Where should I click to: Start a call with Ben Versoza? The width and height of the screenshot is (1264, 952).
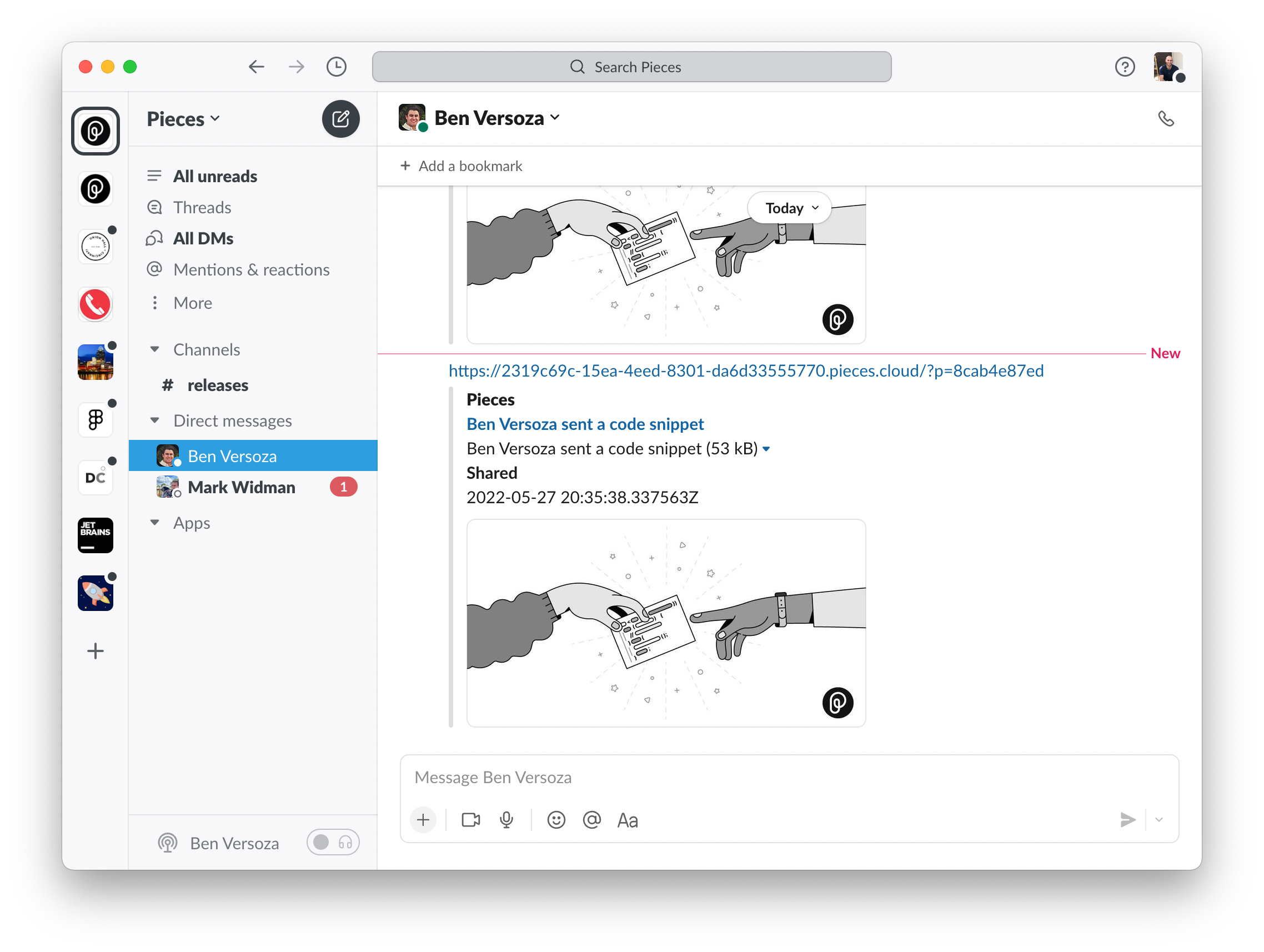(1166, 119)
